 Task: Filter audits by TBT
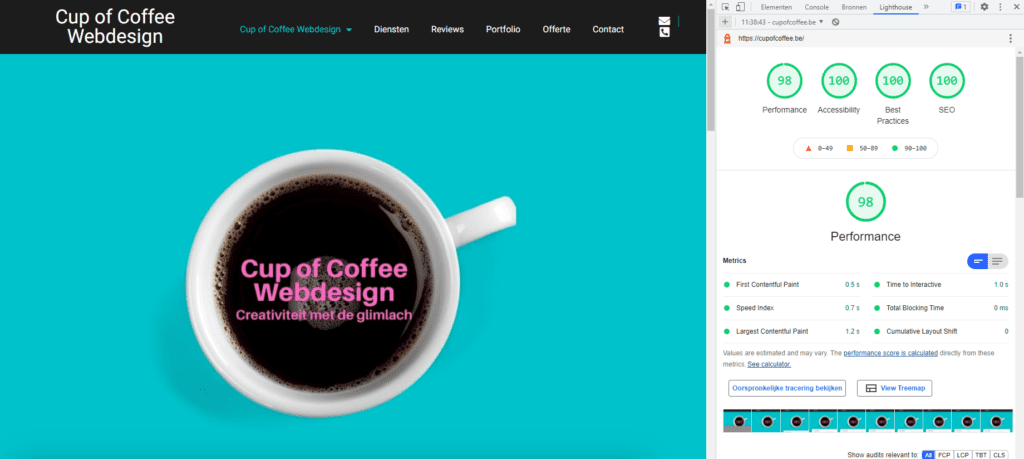pos(981,454)
